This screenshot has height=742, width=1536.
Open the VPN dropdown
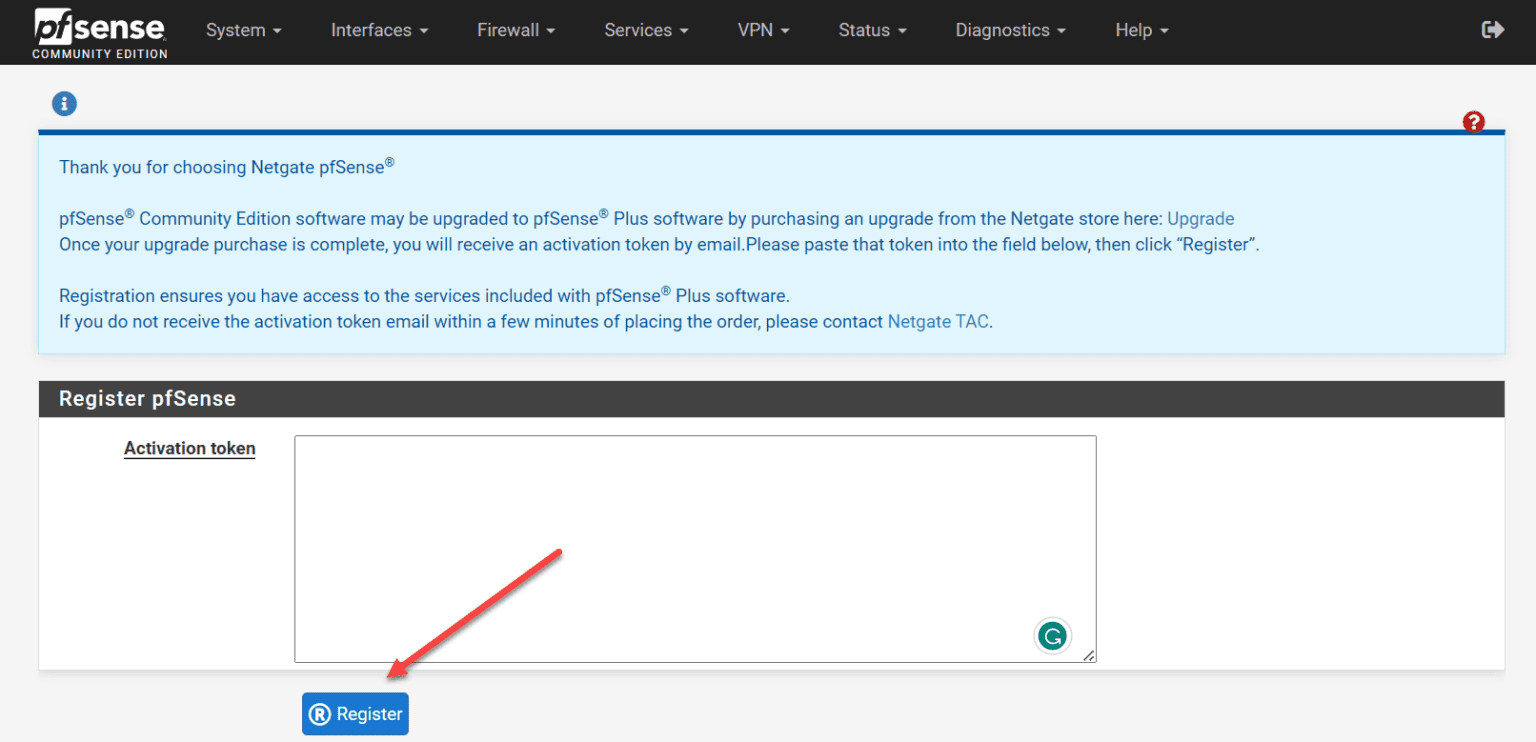tap(763, 30)
